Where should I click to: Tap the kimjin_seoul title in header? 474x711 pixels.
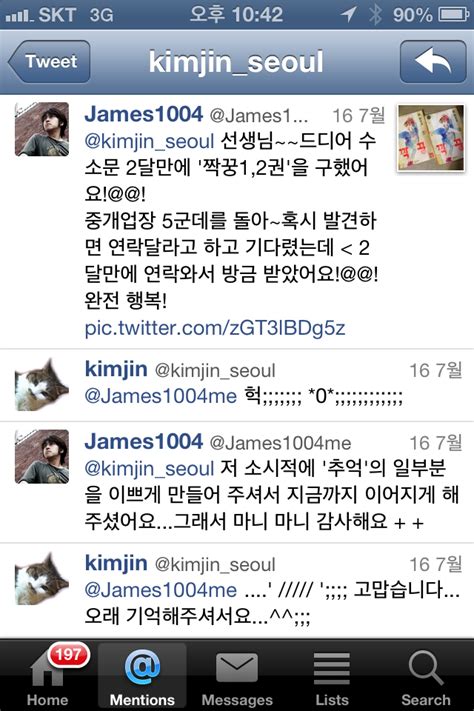[236, 62]
